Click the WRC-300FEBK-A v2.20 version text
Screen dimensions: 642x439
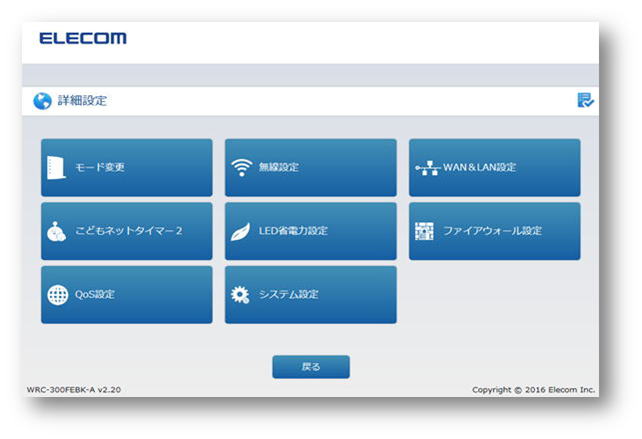[x=74, y=390]
